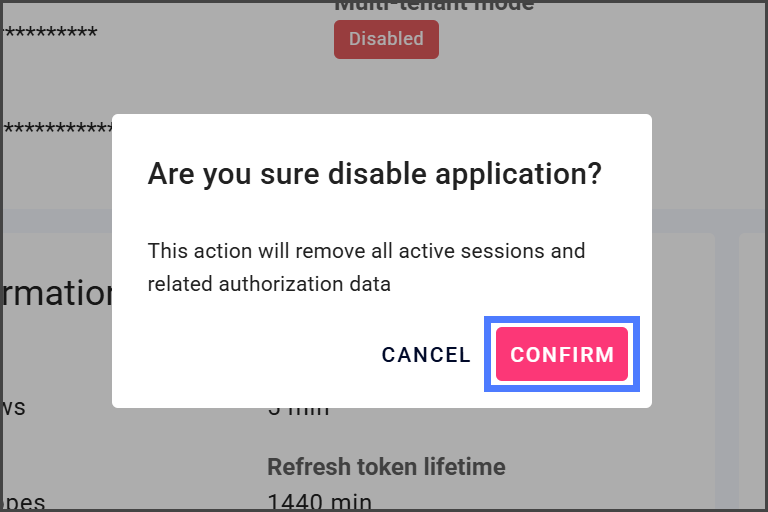
Task: Click the truncated "pes" label
Action: (x=25, y=500)
